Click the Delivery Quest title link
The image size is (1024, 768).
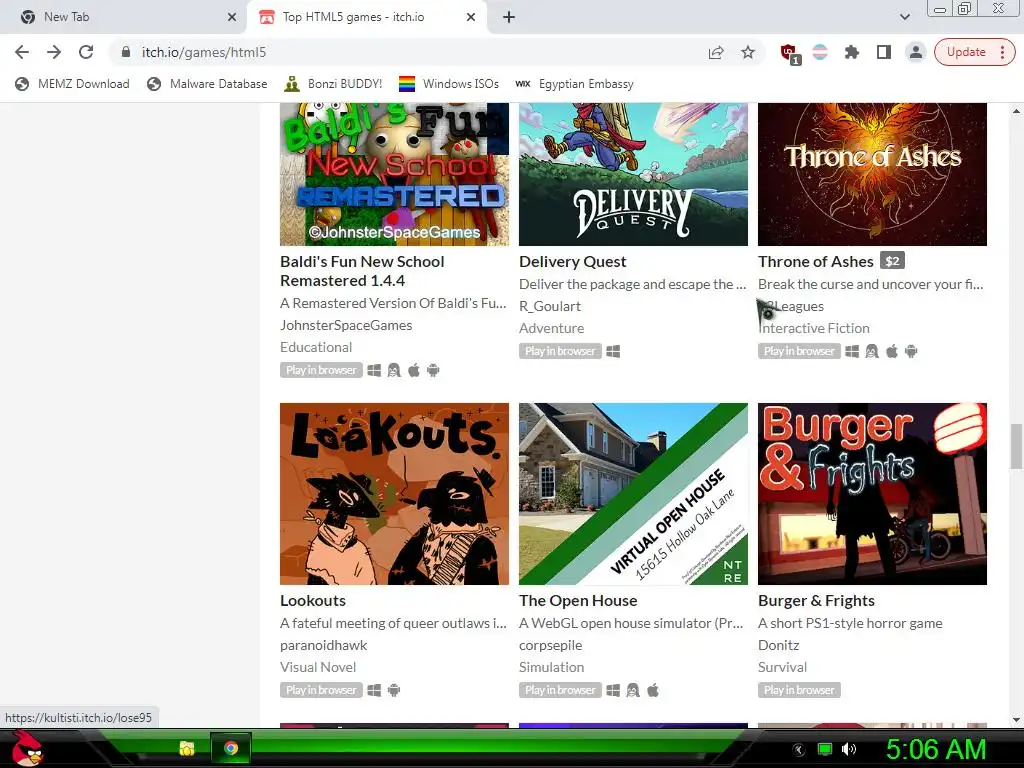(573, 261)
